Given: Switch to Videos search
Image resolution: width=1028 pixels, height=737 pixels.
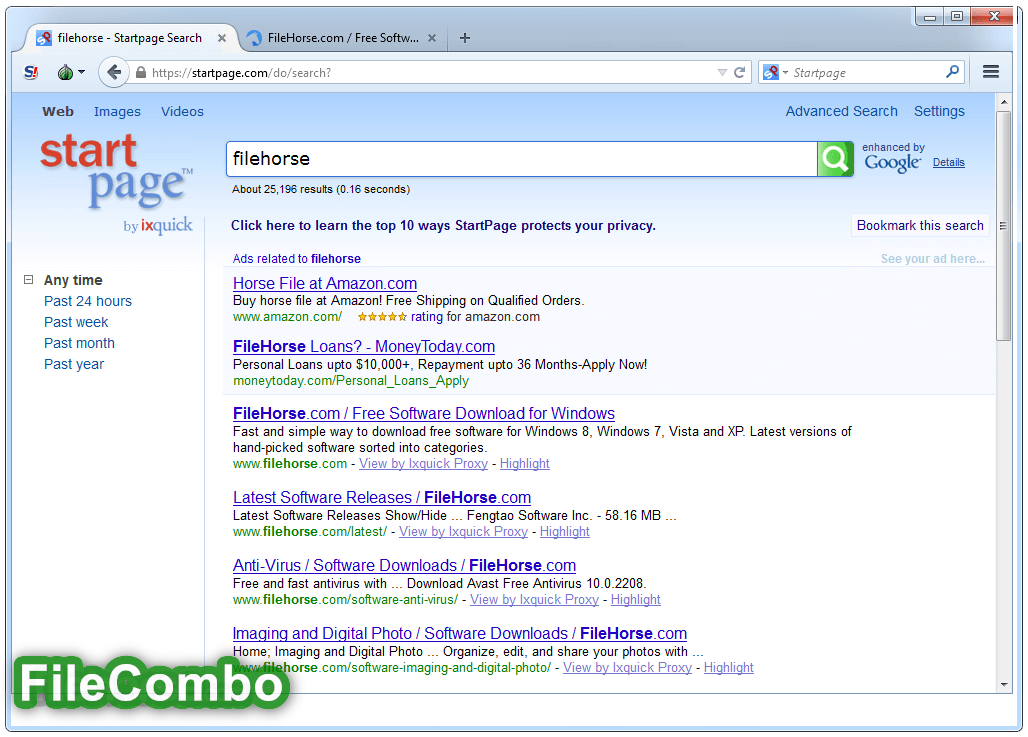Looking at the screenshot, I should coord(182,111).
